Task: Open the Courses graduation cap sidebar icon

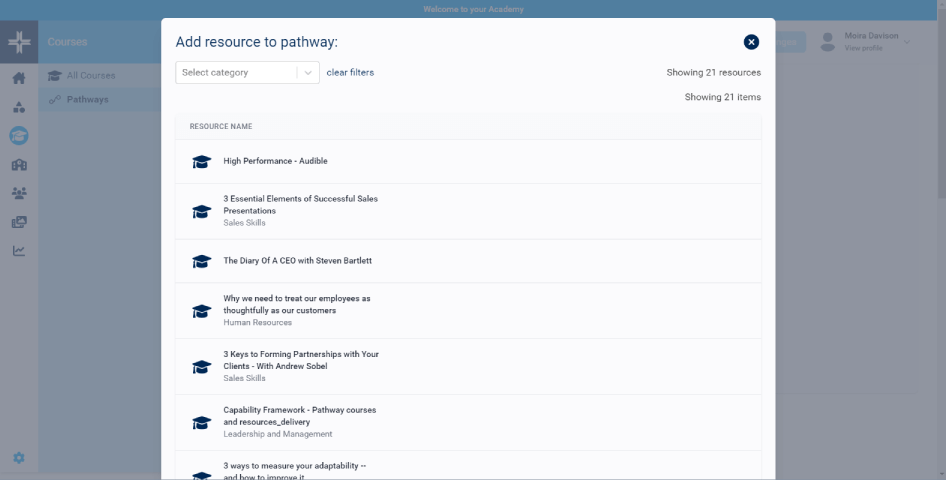Action: tap(19, 136)
